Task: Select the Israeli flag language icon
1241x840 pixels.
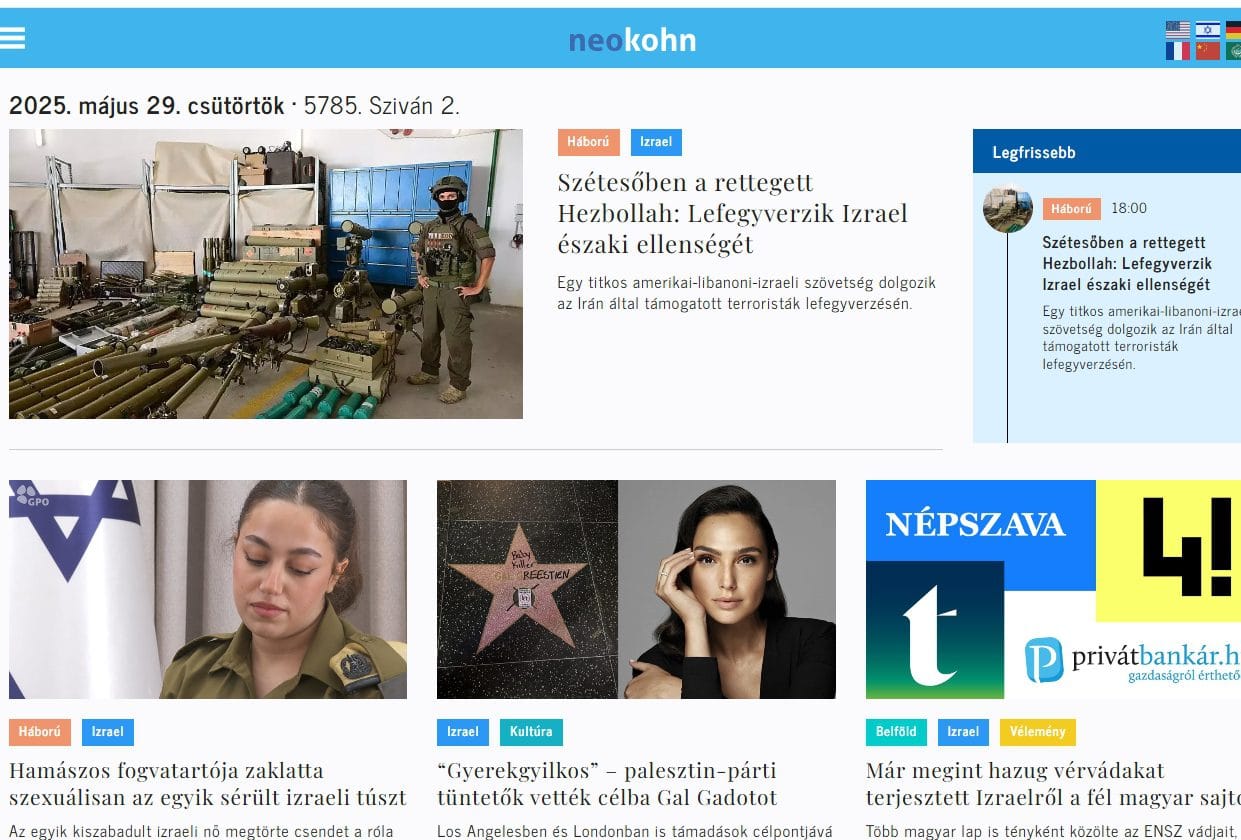Action: (1208, 30)
